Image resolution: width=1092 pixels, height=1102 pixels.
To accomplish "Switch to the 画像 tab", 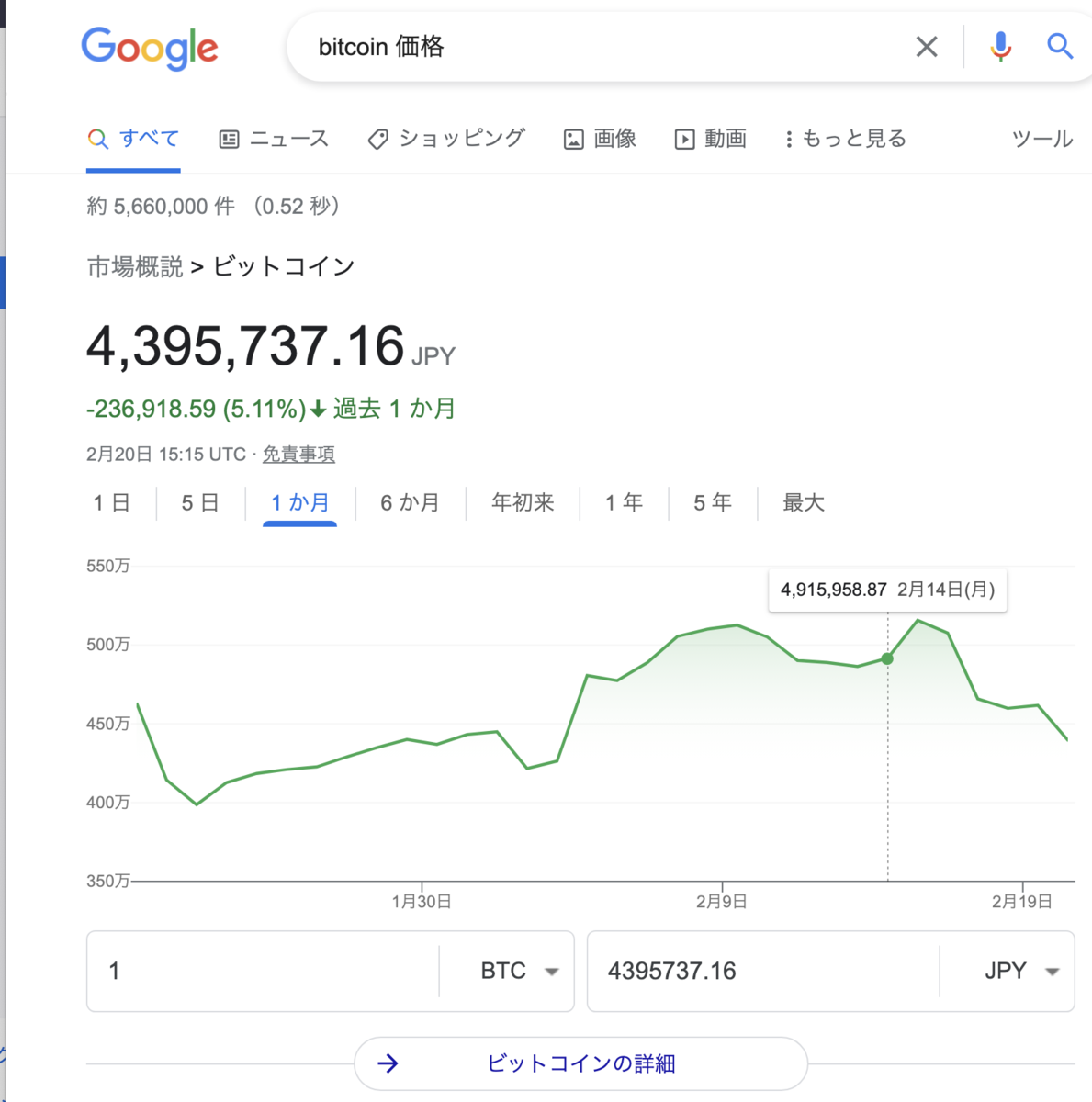I will coord(600,139).
